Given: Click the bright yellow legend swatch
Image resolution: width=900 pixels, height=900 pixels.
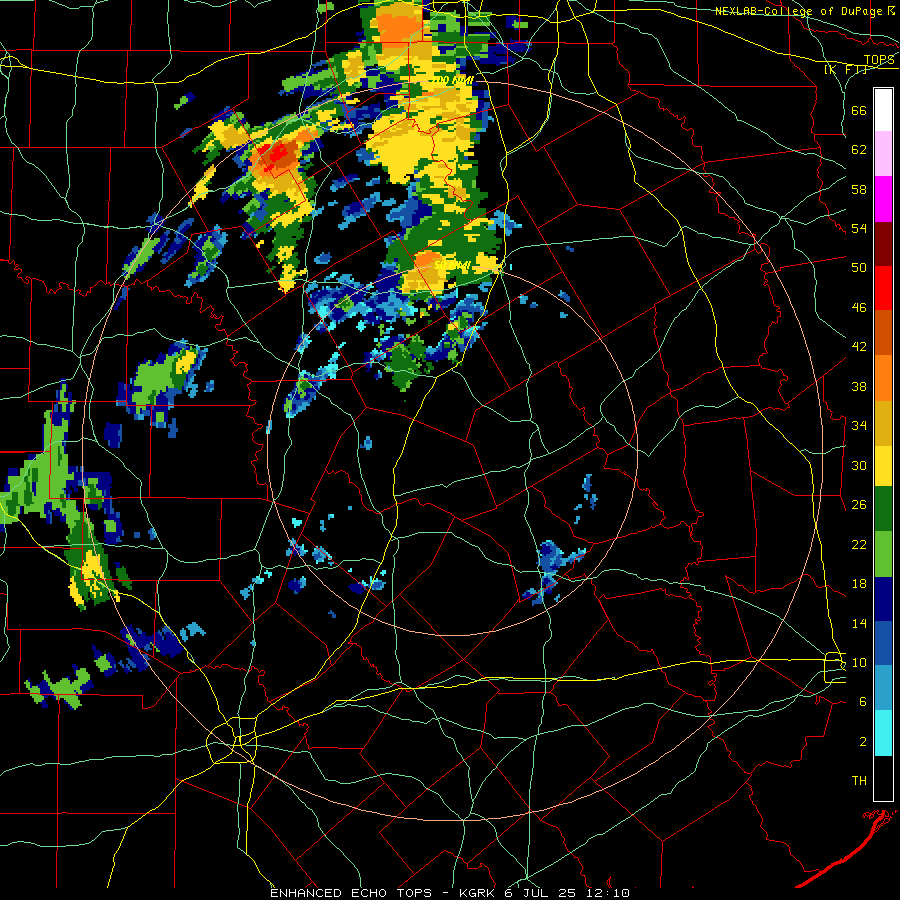Looking at the screenshot, I should [x=883, y=466].
